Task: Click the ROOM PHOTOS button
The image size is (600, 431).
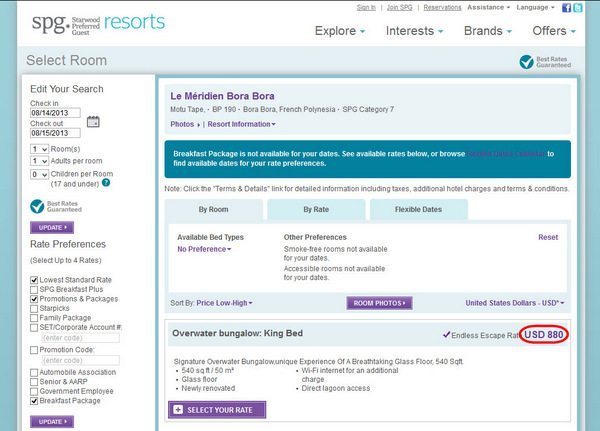Action: [380, 303]
